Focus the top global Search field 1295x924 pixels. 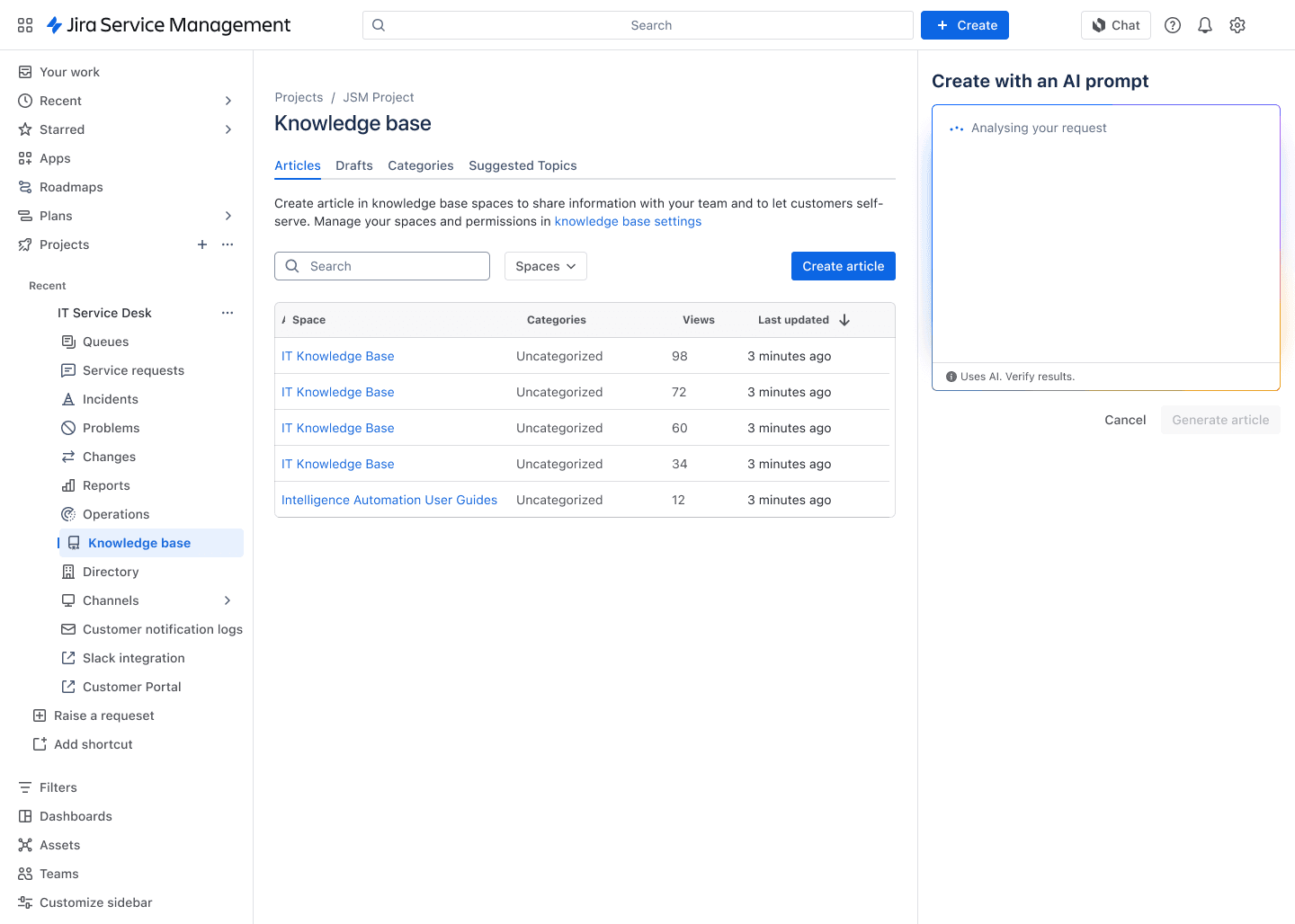[x=638, y=25]
